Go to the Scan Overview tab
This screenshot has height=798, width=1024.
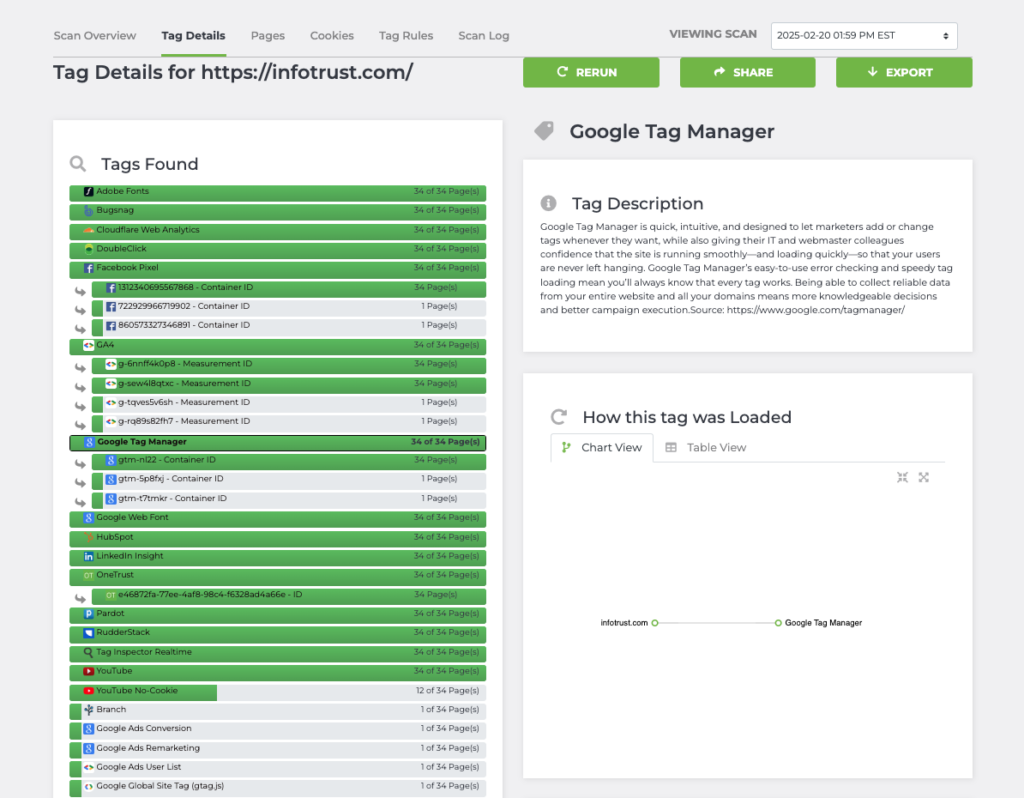click(x=95, y=36)
